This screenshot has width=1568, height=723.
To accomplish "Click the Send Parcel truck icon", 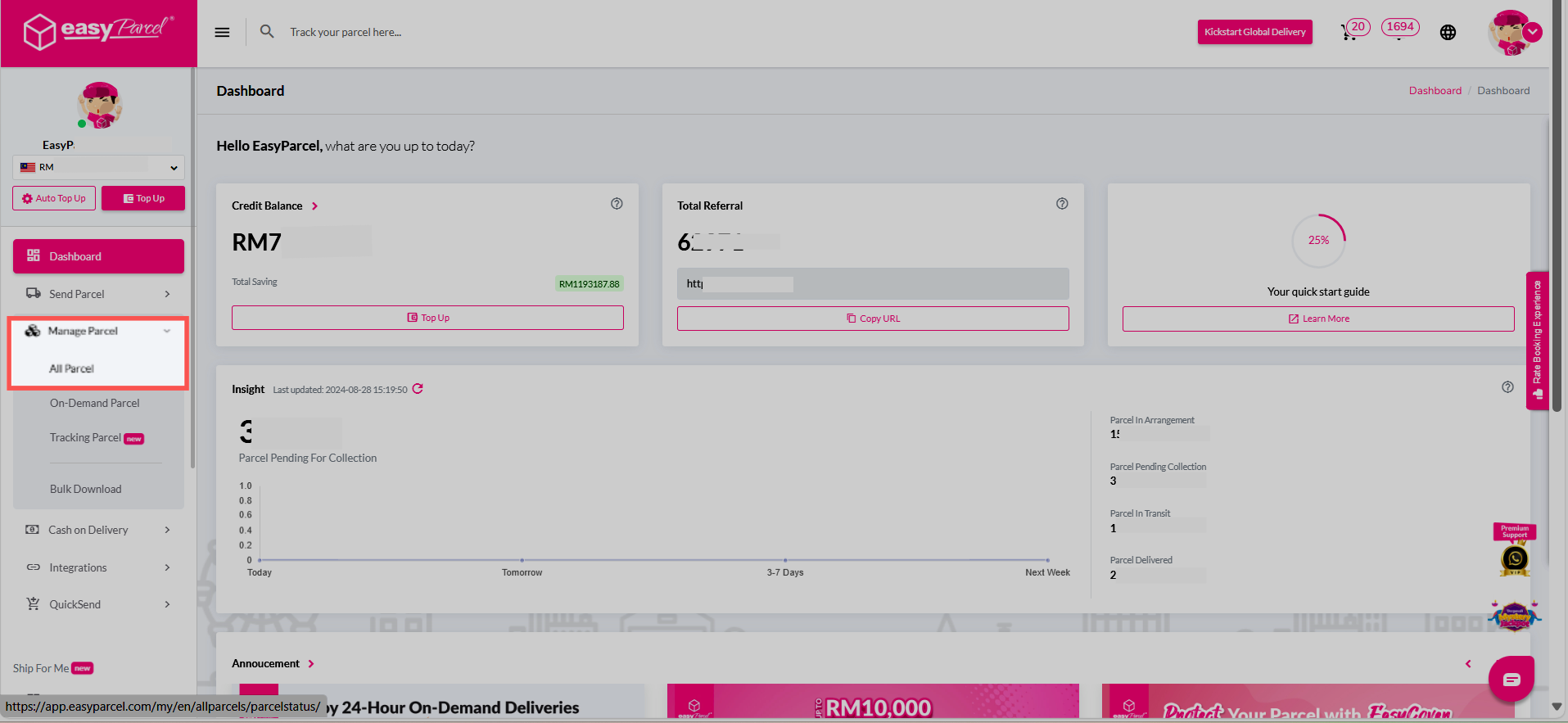I will [34, 293].
